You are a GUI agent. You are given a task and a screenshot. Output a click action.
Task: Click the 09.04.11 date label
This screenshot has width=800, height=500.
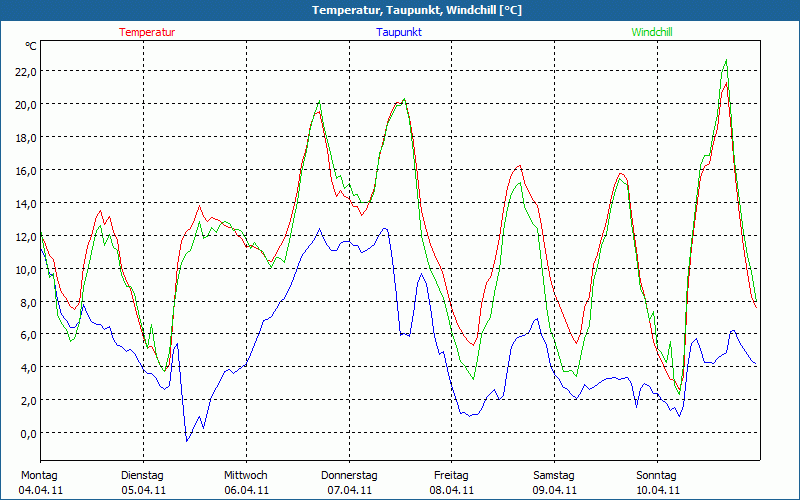pos(555,490)
